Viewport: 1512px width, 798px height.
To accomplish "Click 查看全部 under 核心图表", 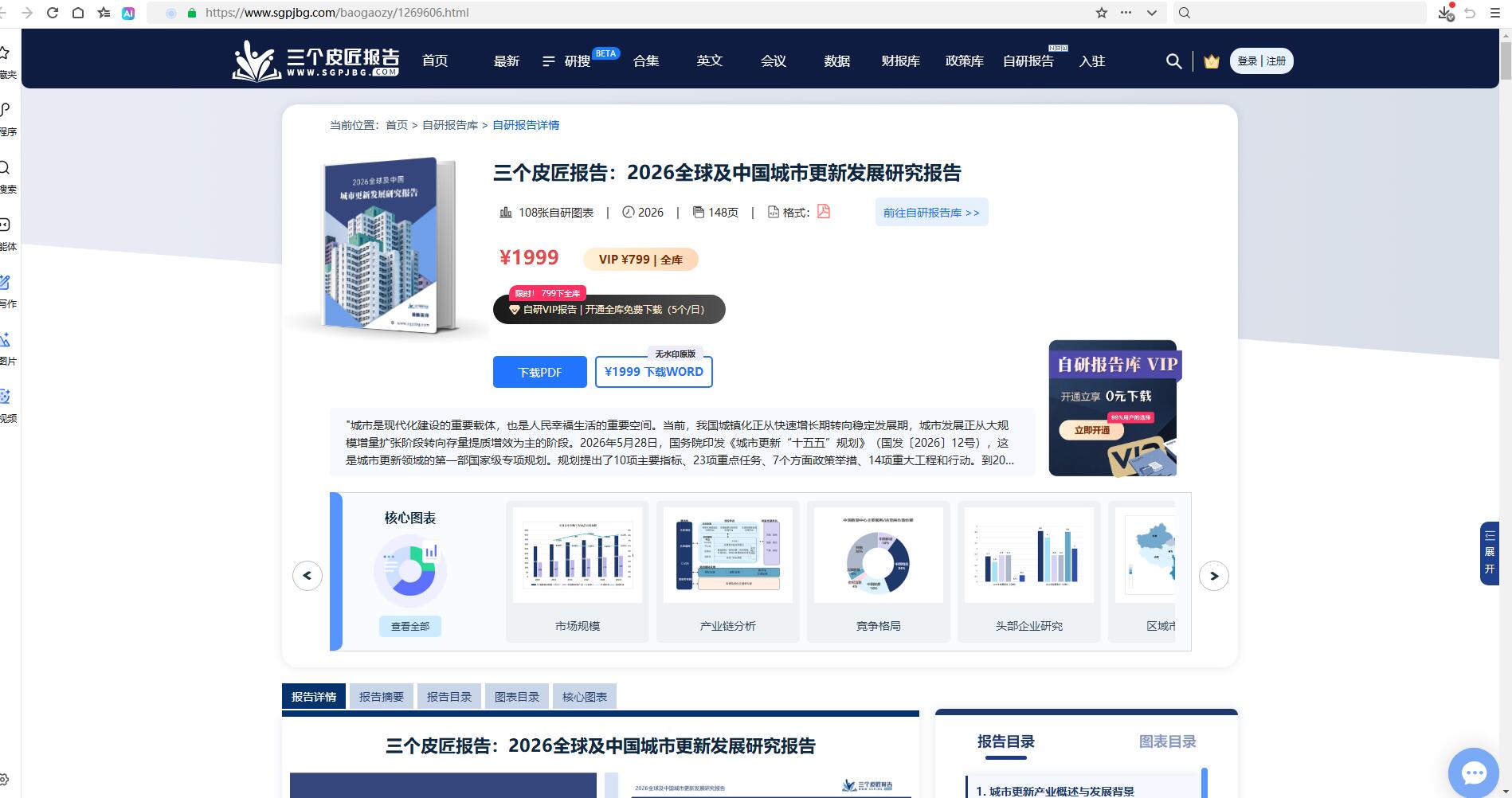I will (410, 627).
